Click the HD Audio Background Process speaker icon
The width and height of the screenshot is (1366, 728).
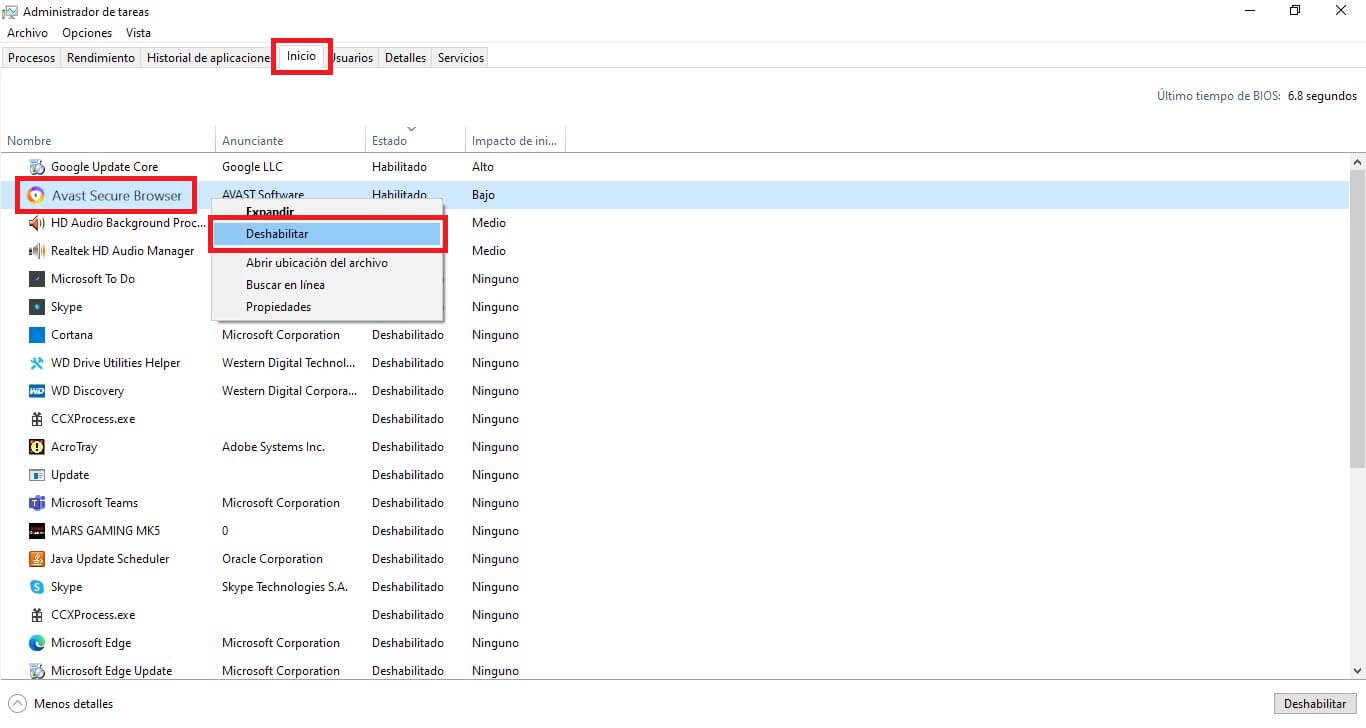[x=37, y=223]
